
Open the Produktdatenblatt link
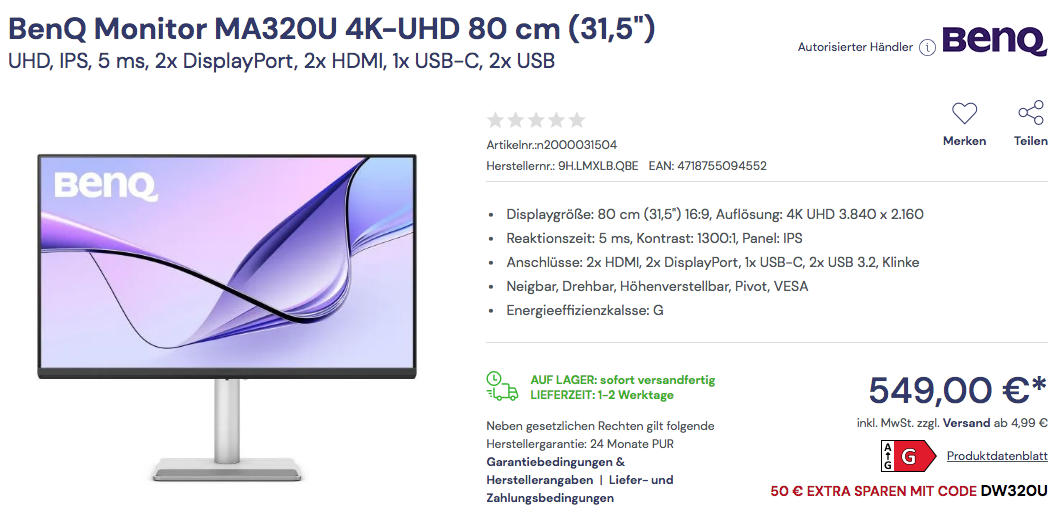point(997,456)
